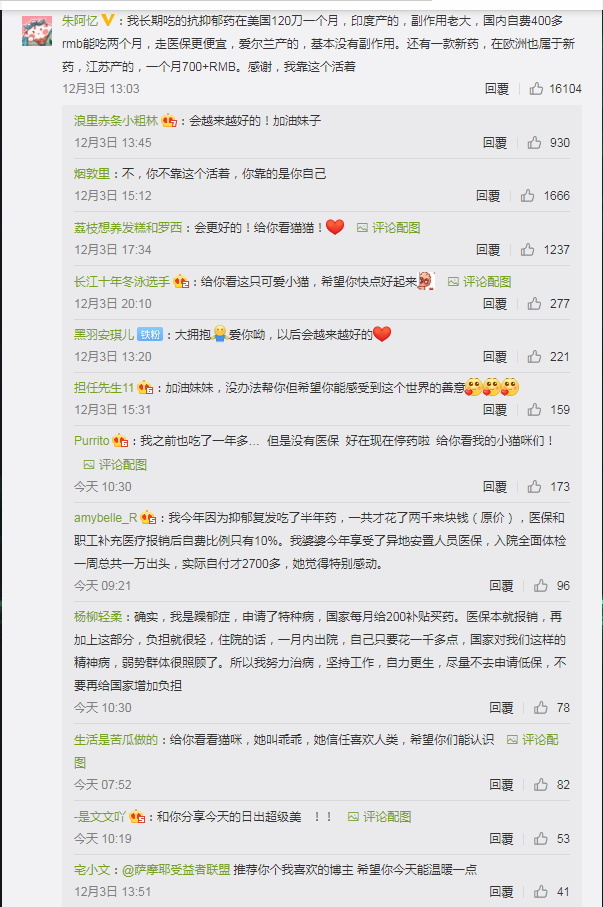Like amybelle_R's comment with 96 likes
The image size is (603, 907).
click(541, 585)
